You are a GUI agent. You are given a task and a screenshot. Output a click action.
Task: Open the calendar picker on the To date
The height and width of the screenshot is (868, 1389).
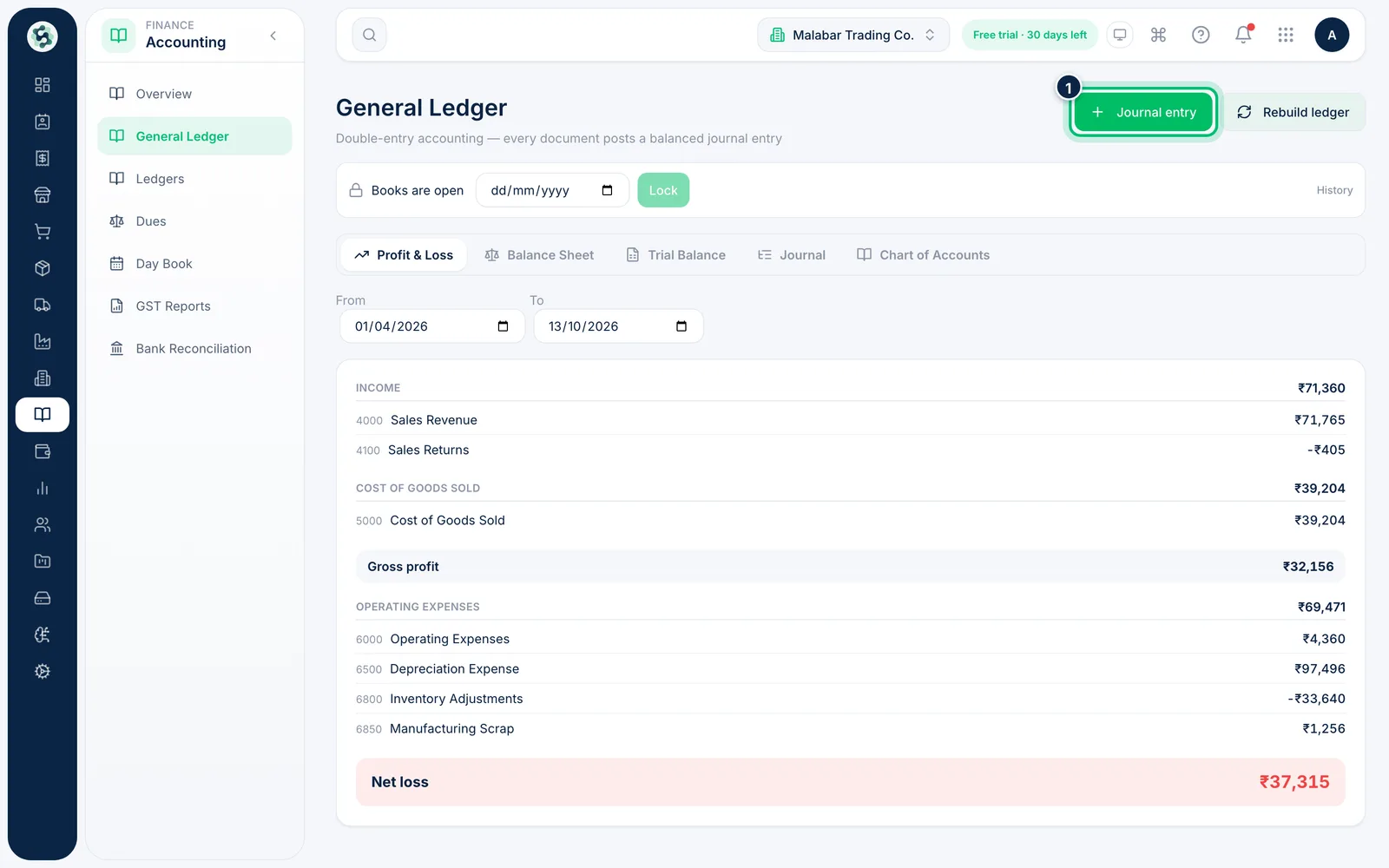(x=681, y=326)
